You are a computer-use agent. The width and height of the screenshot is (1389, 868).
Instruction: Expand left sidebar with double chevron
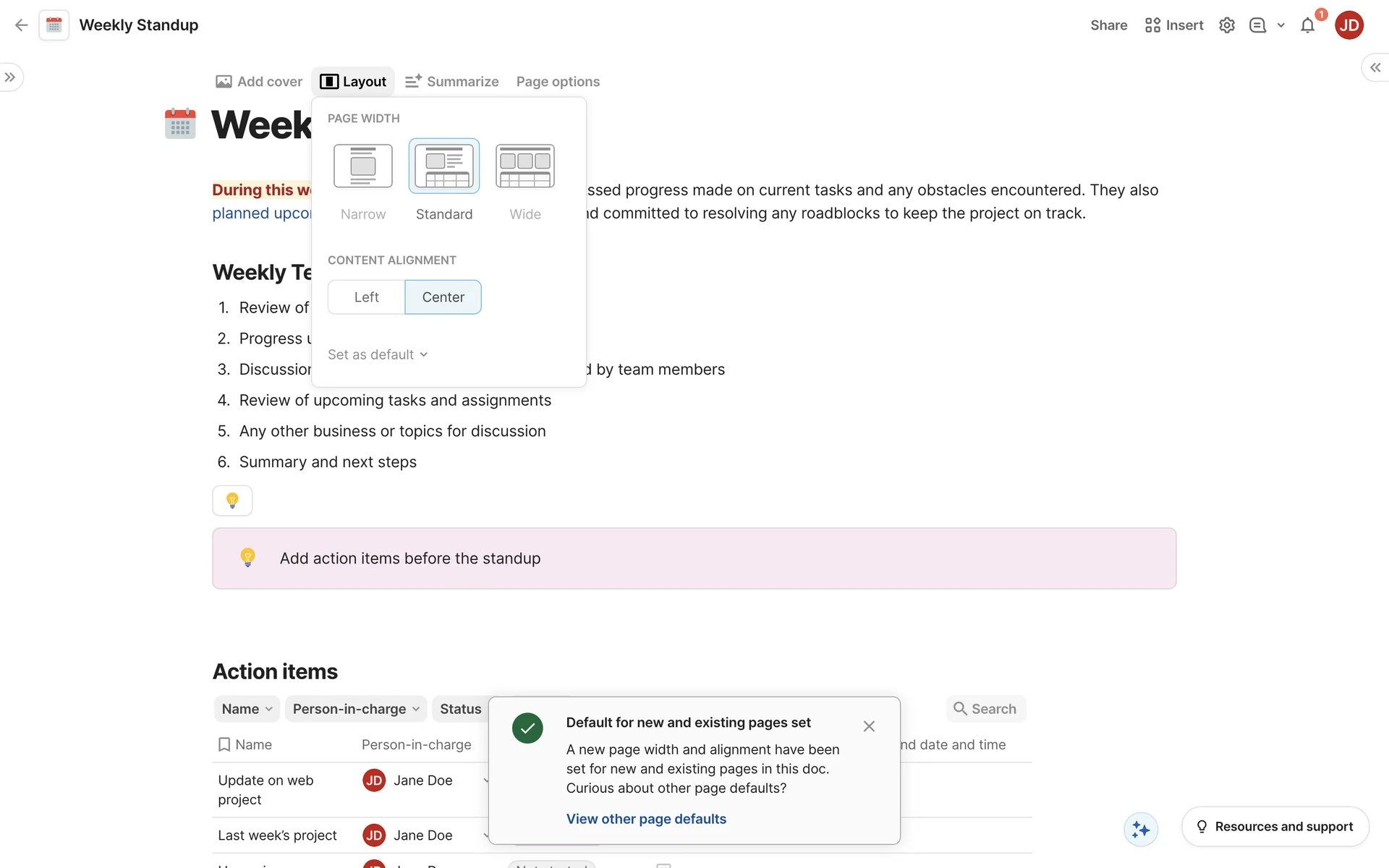point(10,77)
